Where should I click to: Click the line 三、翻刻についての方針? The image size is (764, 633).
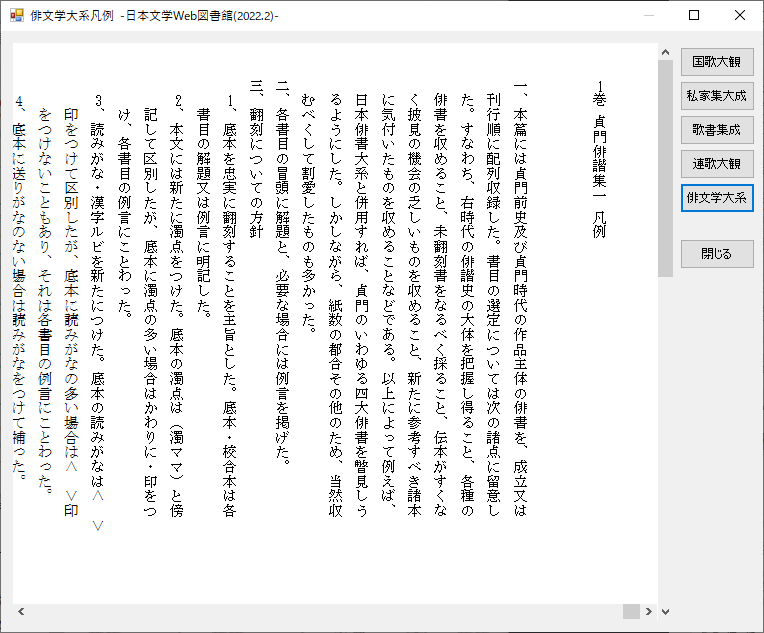pyautogui.click(x=257, y=159)
